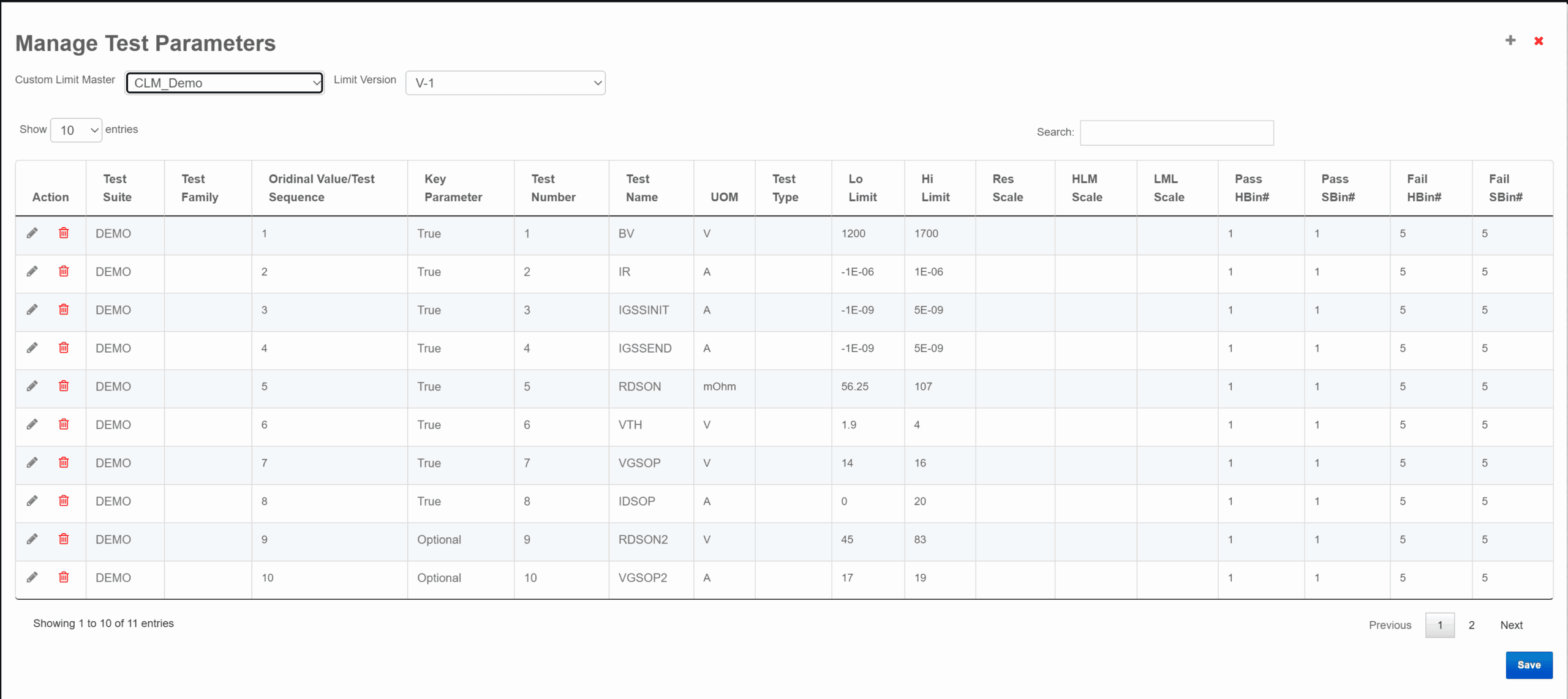The height and width of the screenshot is (699, 1568).
Task: Change the Show entries count dropdown
Action: pyautogui.click(x=76, y=130)
